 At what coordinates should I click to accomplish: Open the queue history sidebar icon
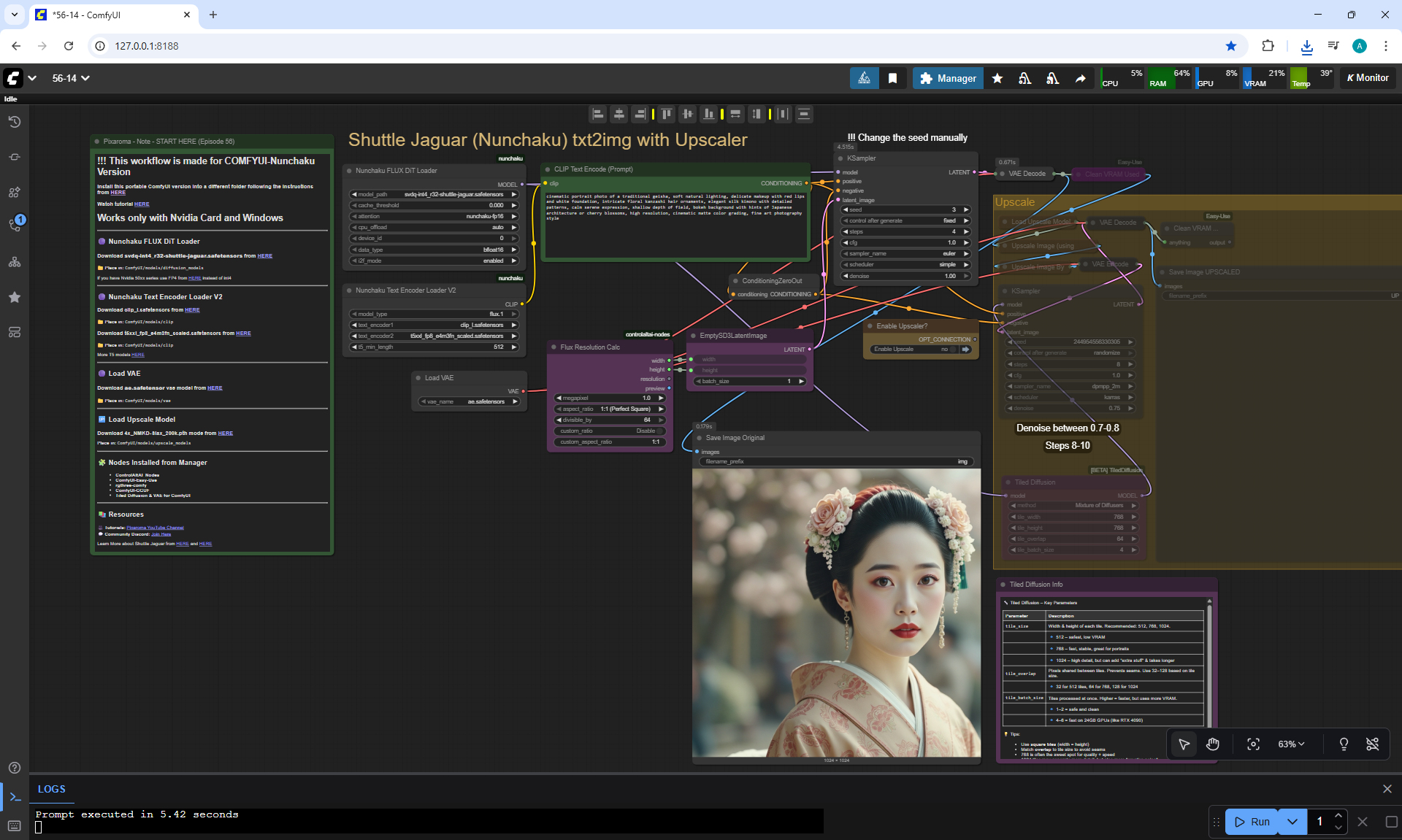click(x=15, y=122)
